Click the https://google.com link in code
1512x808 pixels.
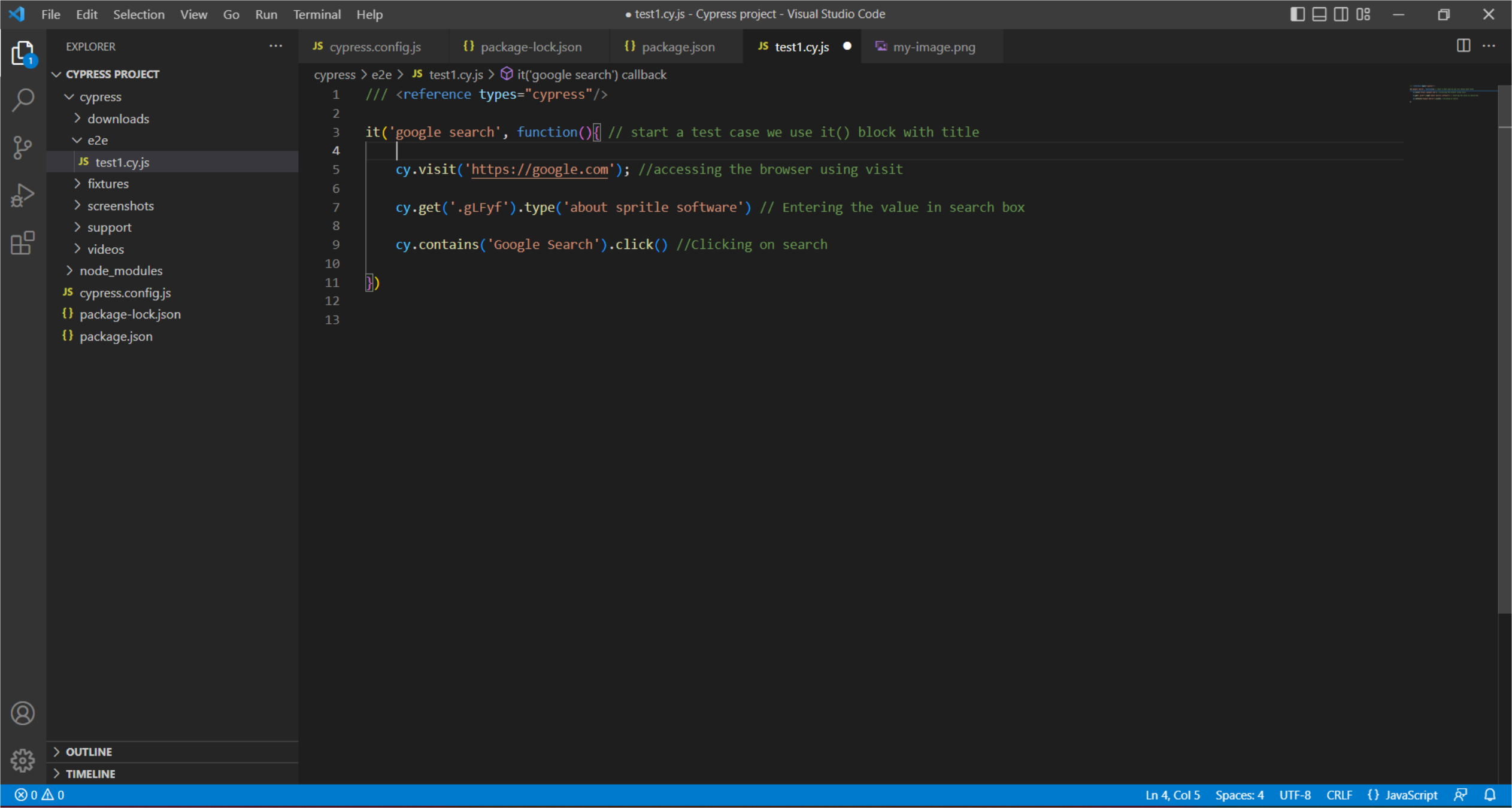540,169
